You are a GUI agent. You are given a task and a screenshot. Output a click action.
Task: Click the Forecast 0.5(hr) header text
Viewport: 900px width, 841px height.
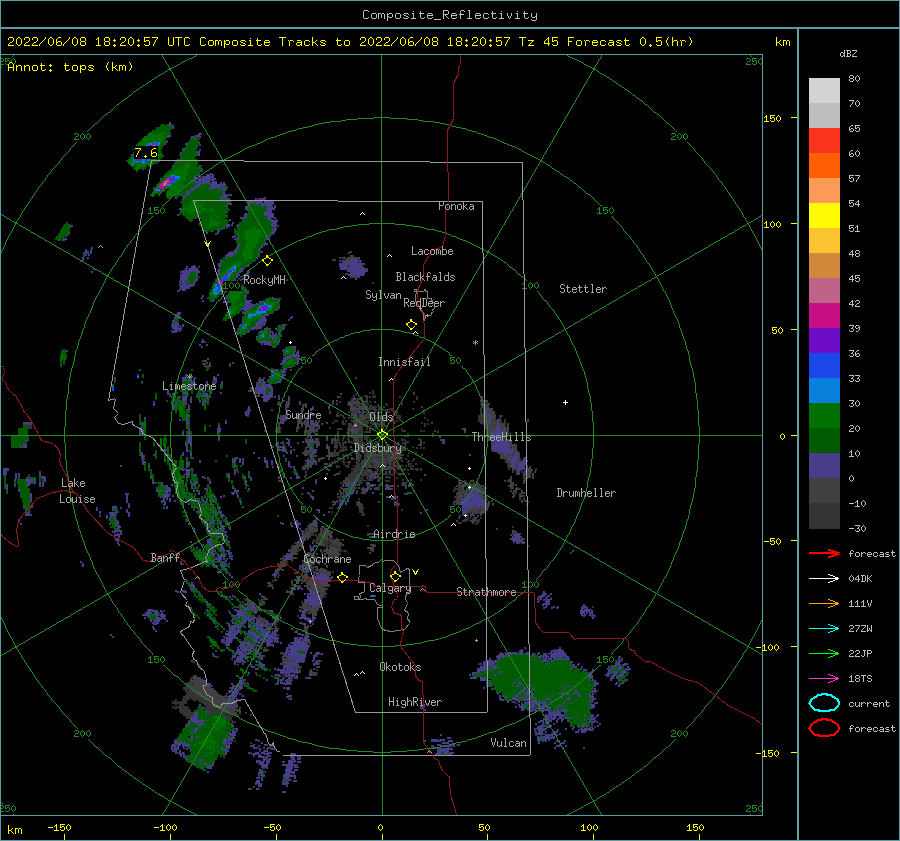[x=630, y=42]
